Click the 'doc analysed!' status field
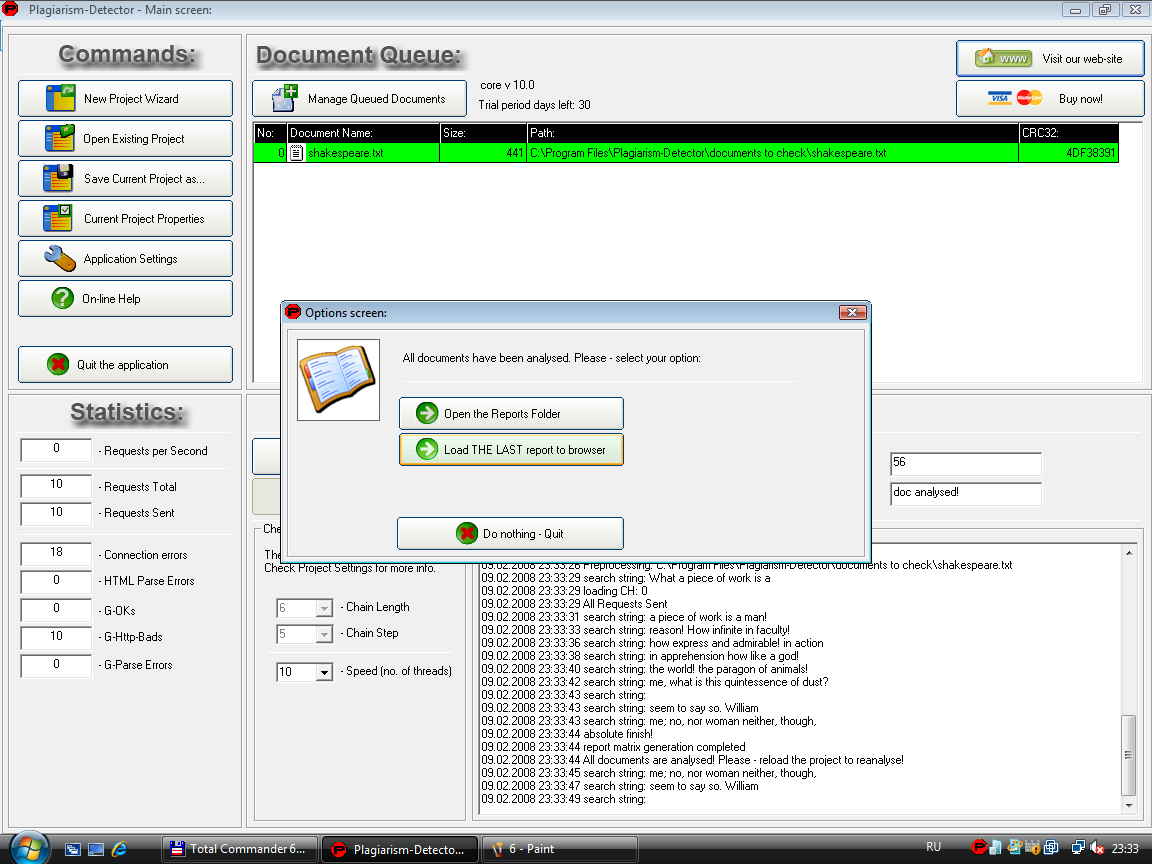The width and height of the screenshot is (1152, 864). coord(965,494)
